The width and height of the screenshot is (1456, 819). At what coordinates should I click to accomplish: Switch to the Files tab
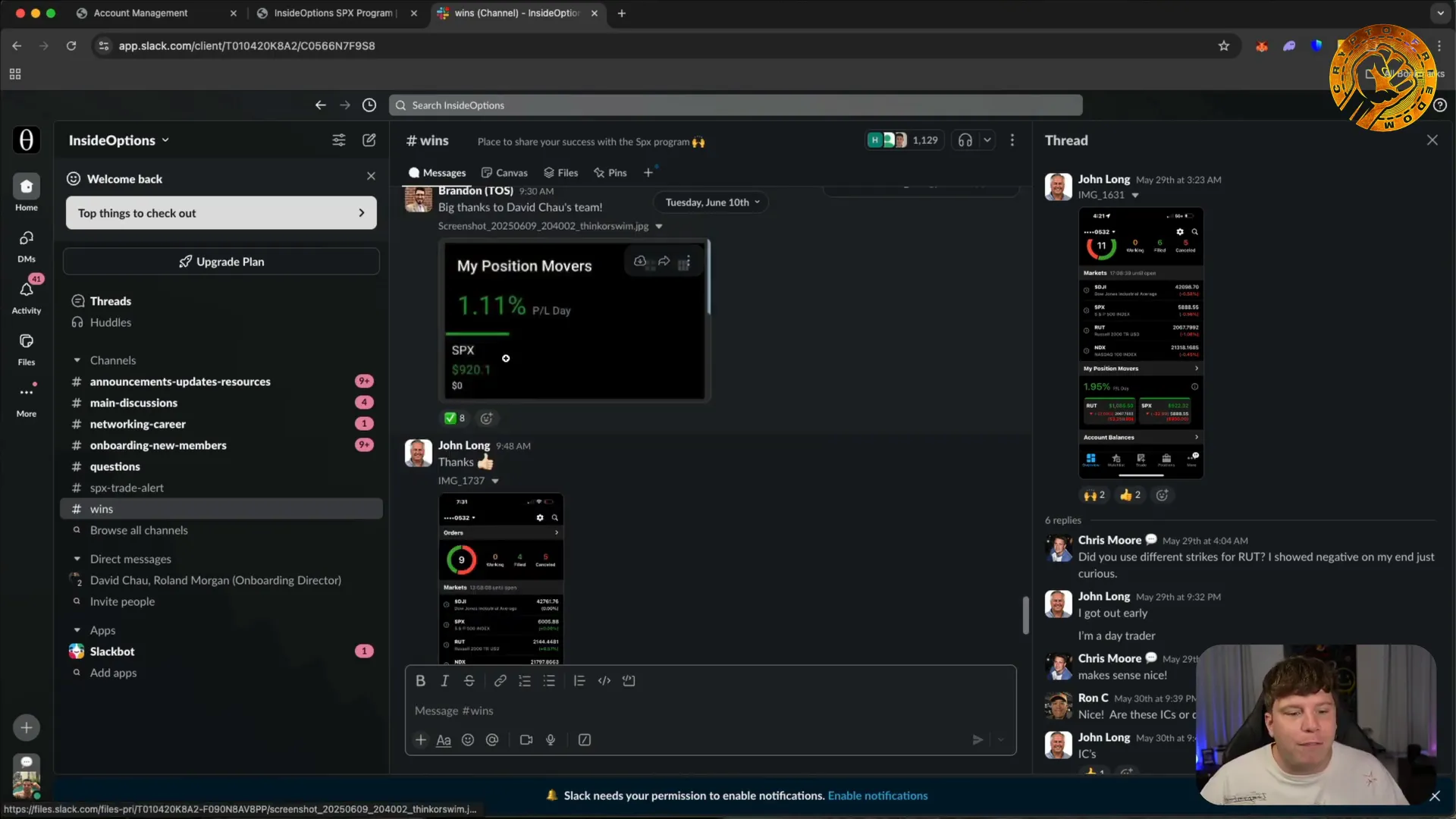point(561,173)
